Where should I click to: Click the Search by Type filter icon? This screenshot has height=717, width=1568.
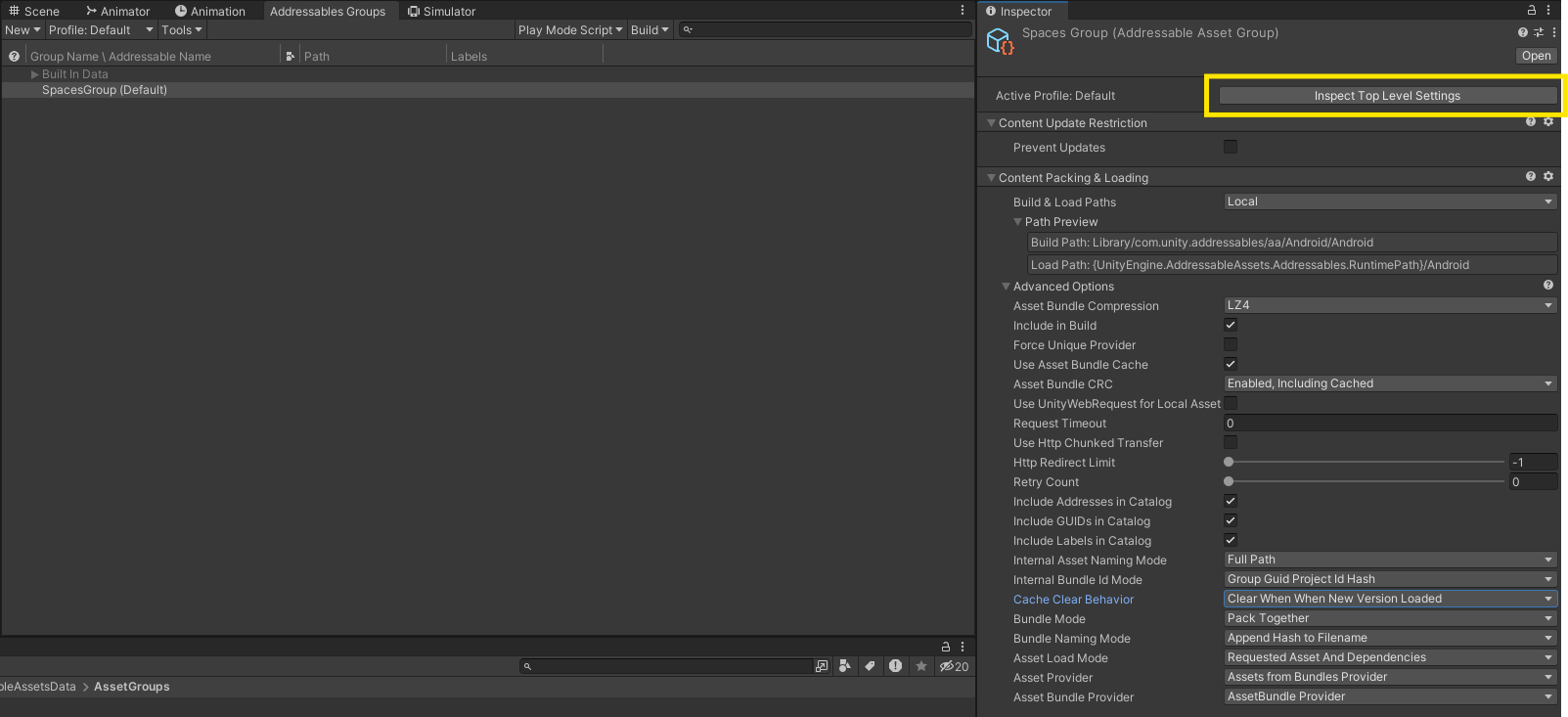click(x=845, y=666)
